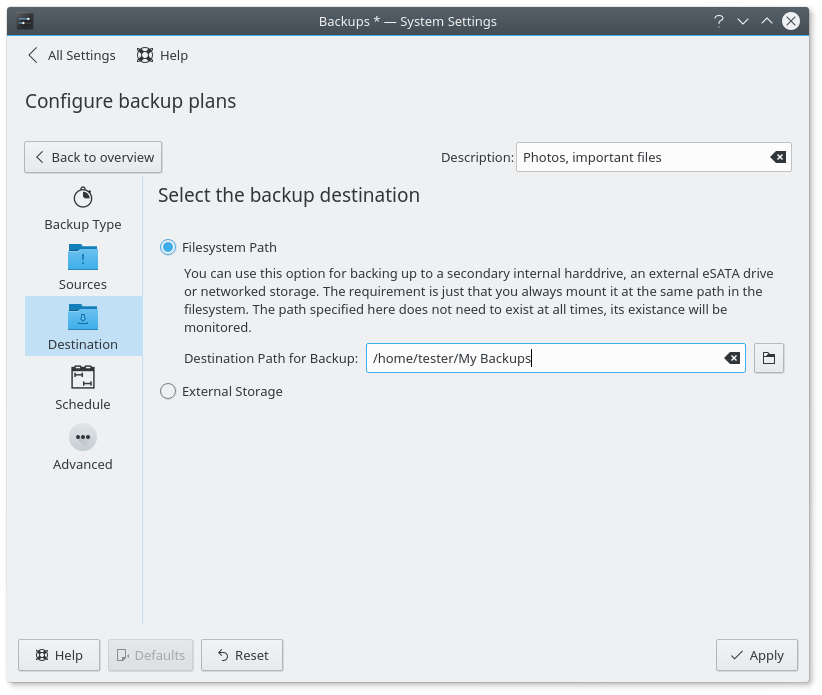The width and height of the screenshot is (822, 695).
Task: Click Back to overview button
Action: [x=93, y=157]
